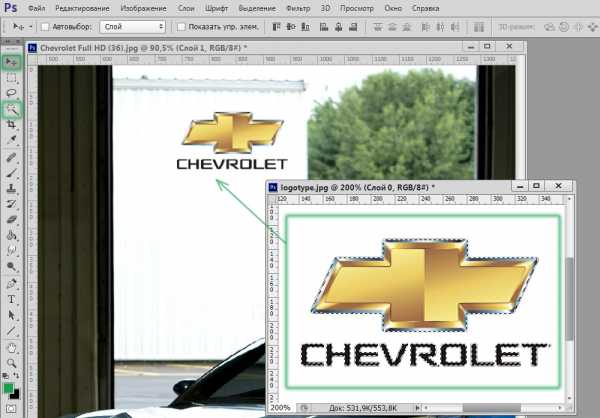Click the green foreground color swatch

[9, 388]
